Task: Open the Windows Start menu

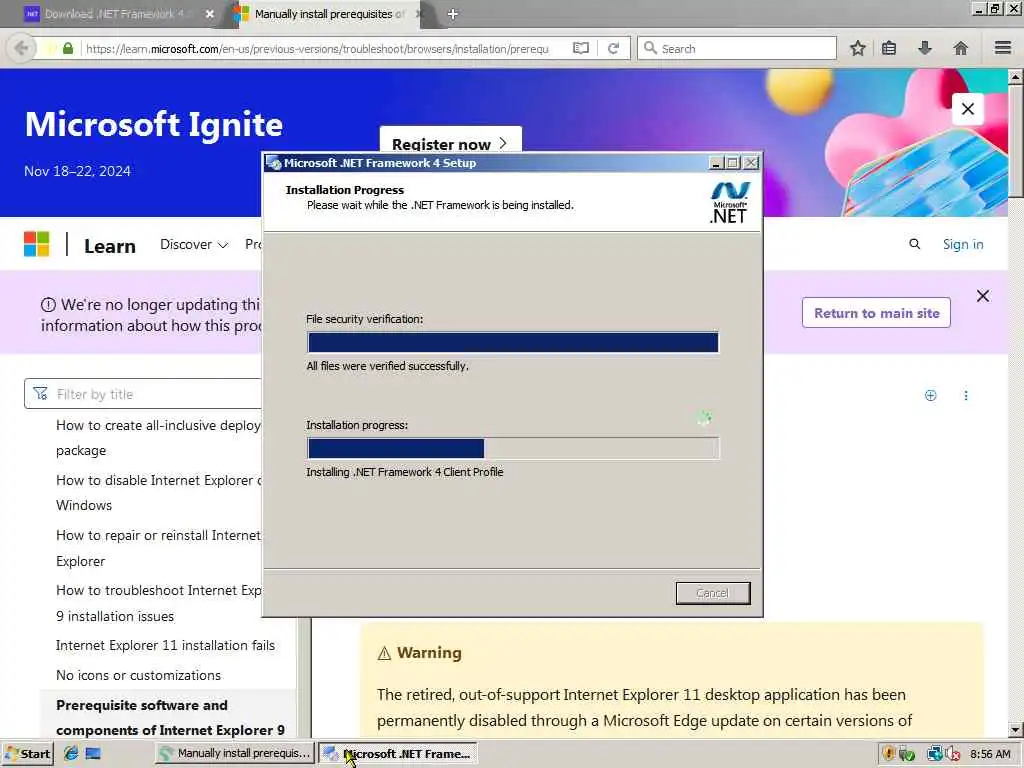Action: 27,754
